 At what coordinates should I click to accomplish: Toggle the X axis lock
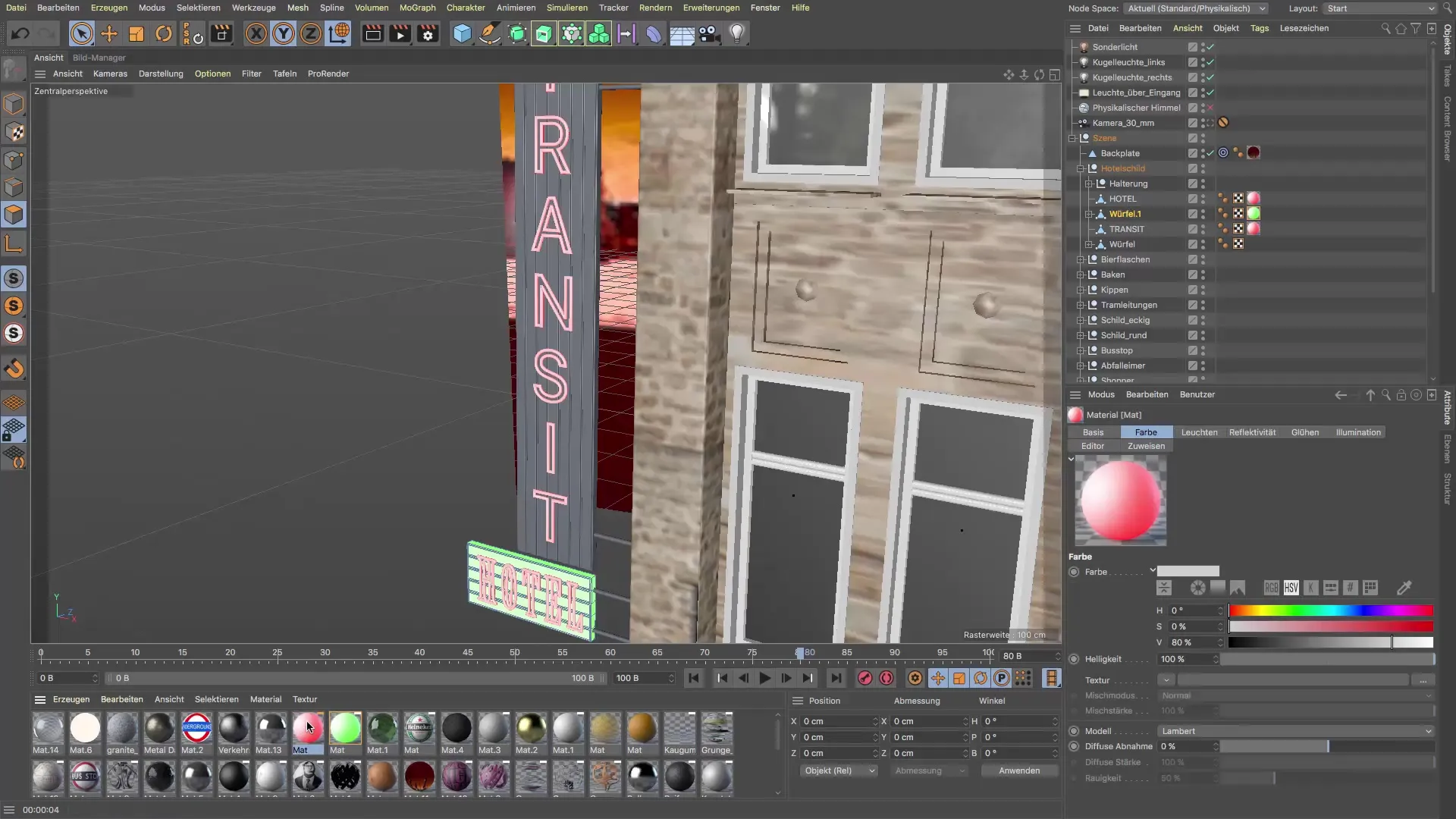click(256, 34)
